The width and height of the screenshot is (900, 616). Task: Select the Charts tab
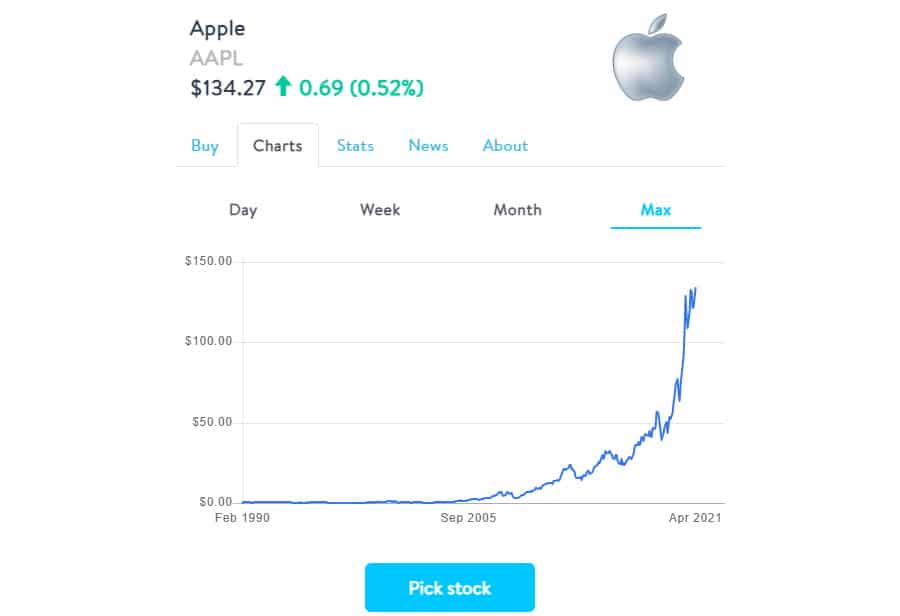(278, 146)
